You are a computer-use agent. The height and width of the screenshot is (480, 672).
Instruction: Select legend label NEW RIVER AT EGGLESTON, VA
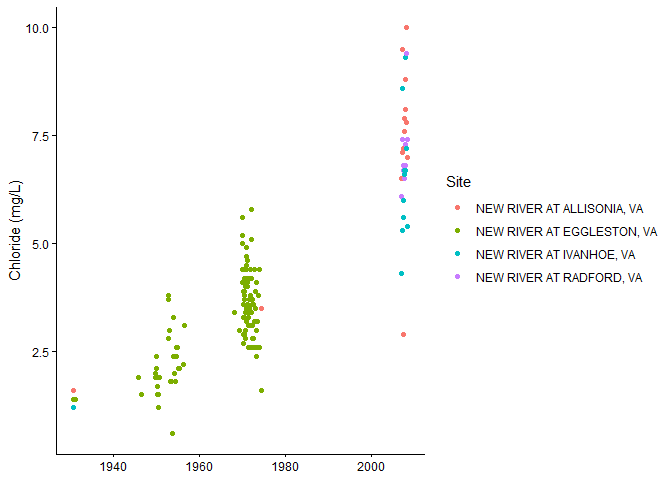566,232
